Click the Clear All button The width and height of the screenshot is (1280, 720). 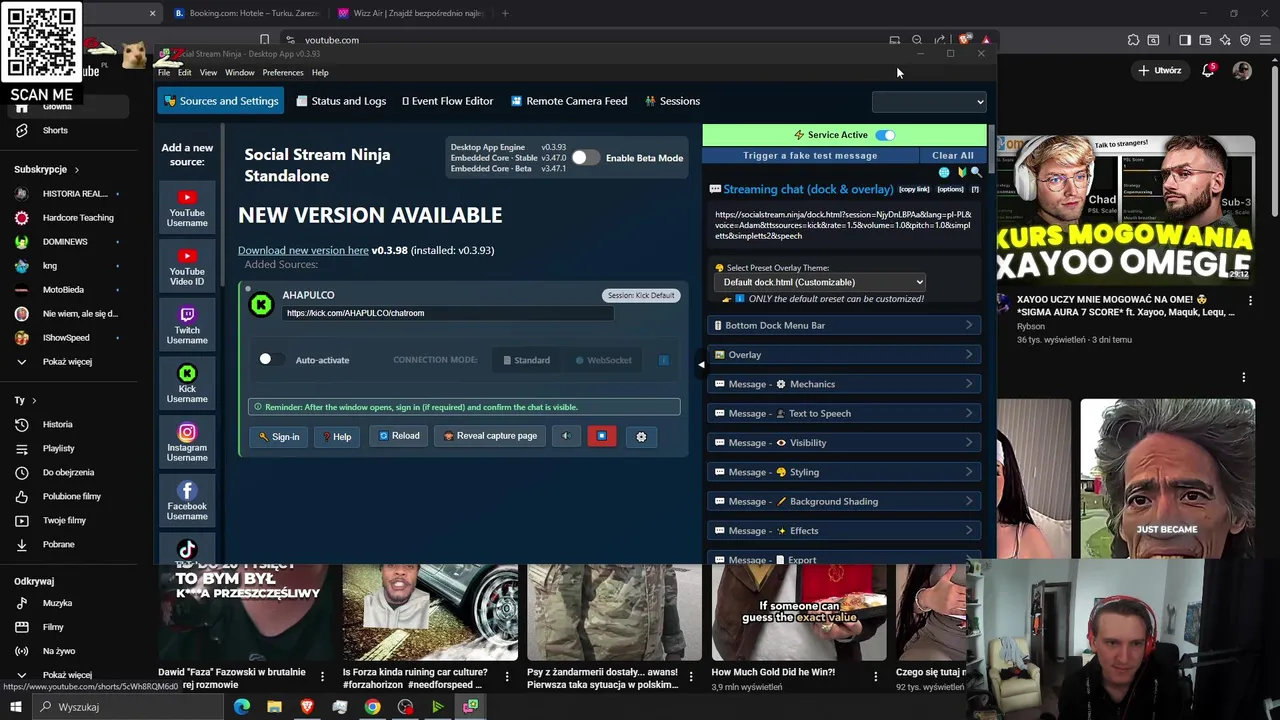point(953,156)
